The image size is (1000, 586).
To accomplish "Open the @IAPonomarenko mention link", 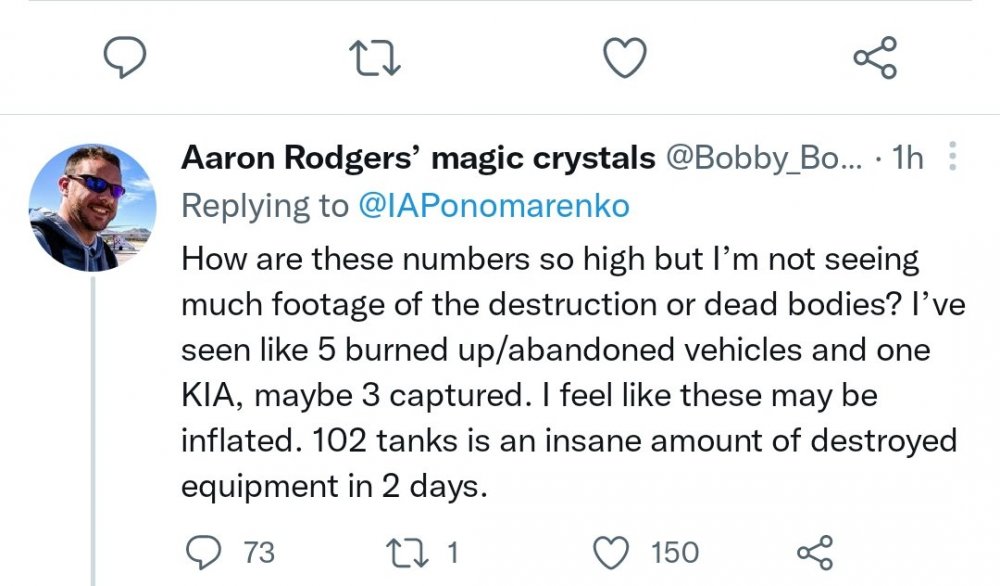I will tap(494, 205).
